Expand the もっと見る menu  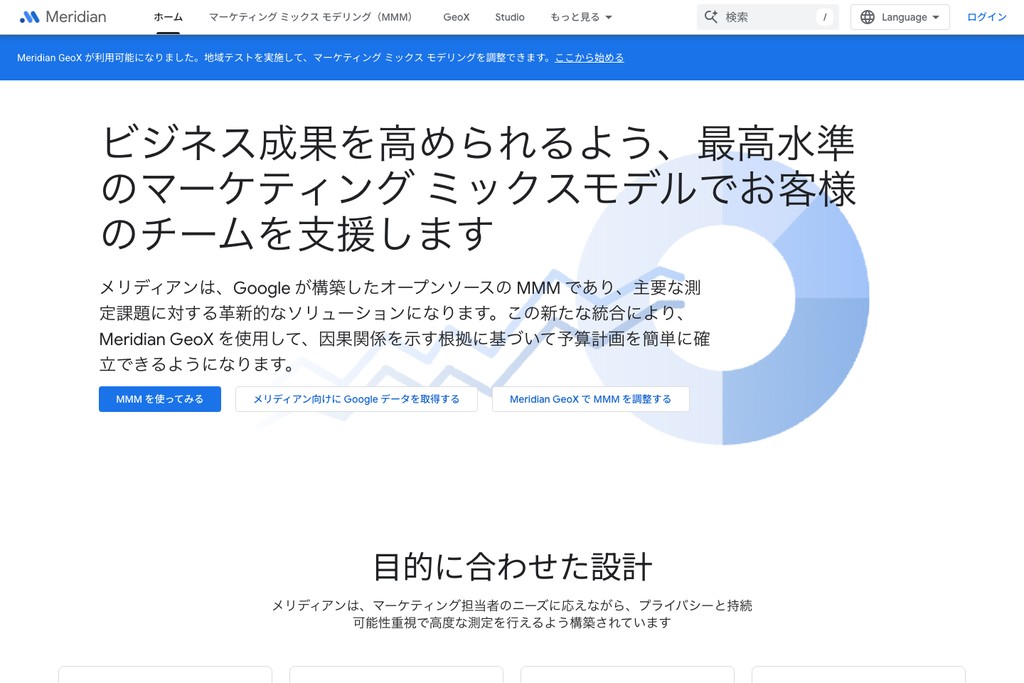(x=581, y=17)
